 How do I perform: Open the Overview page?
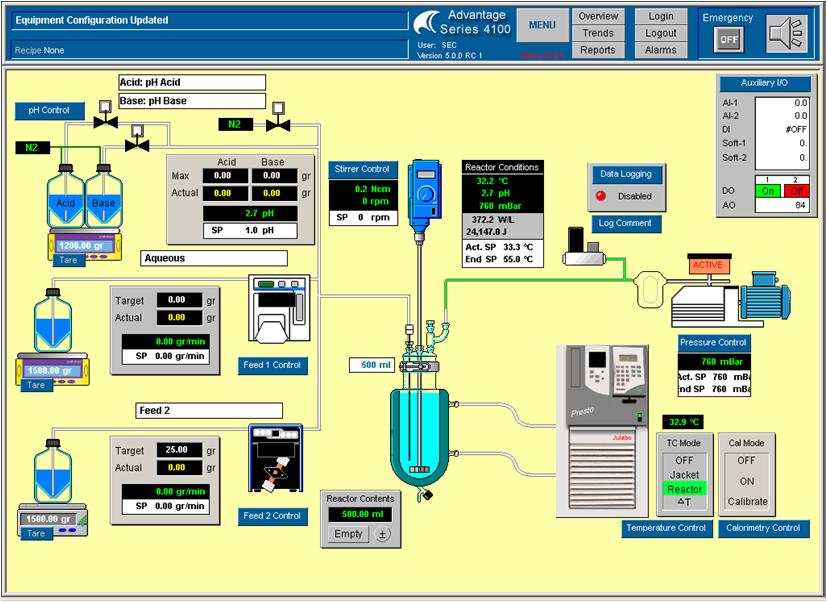click(x=598, y=16)
